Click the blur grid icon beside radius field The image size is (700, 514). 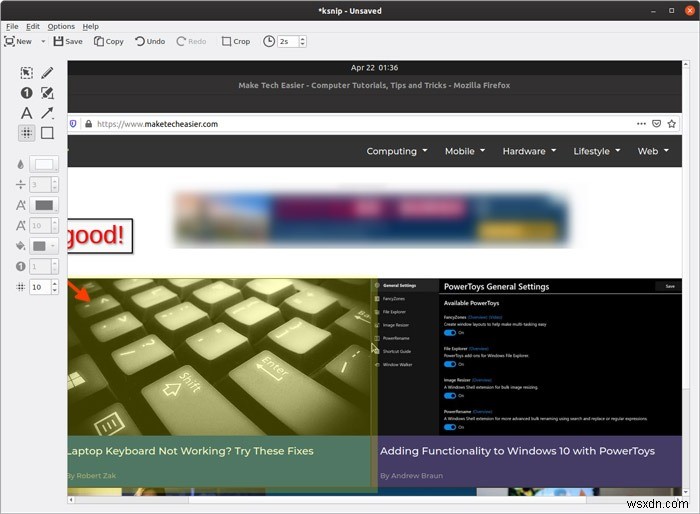21,287
